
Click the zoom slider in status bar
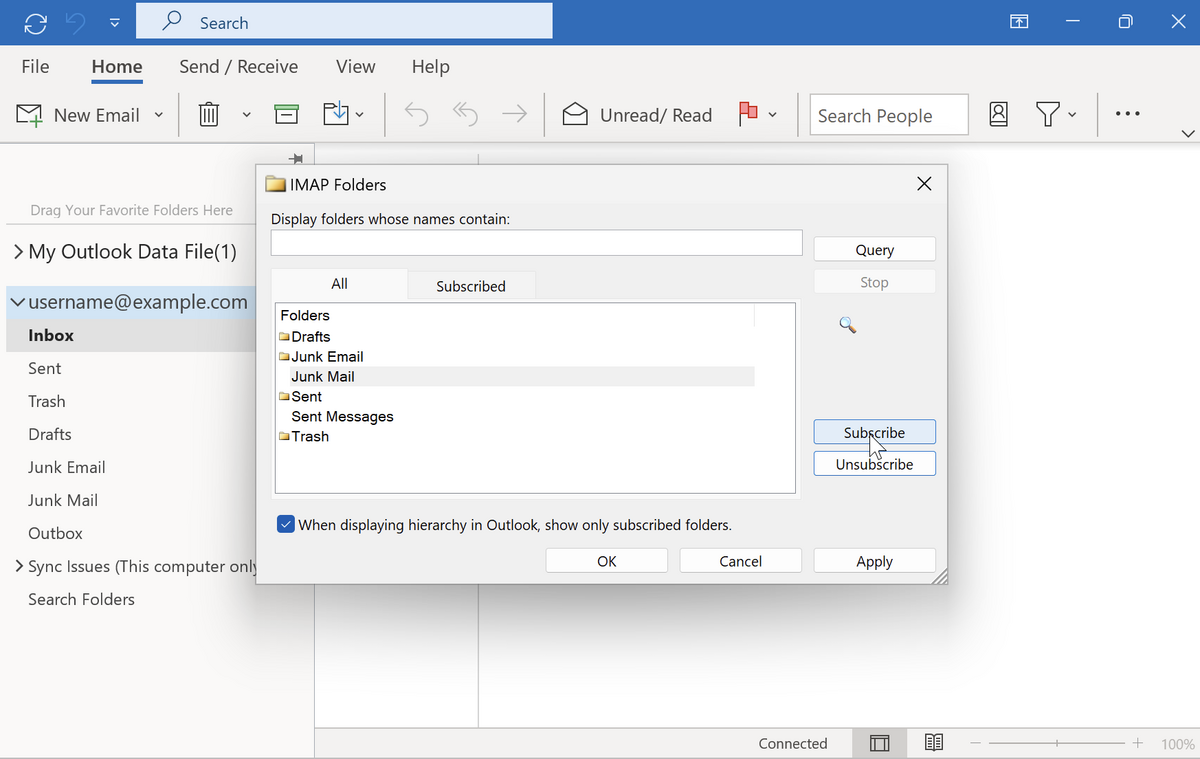click(x=1056, y=743)
